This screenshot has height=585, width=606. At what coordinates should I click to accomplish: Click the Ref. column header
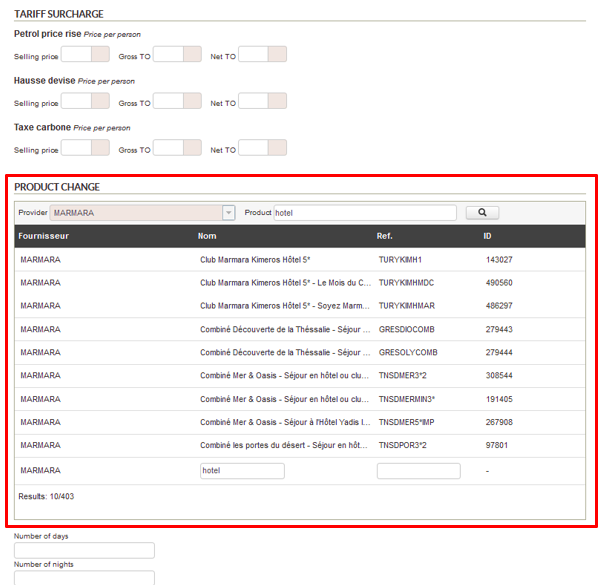coord(385,236)
